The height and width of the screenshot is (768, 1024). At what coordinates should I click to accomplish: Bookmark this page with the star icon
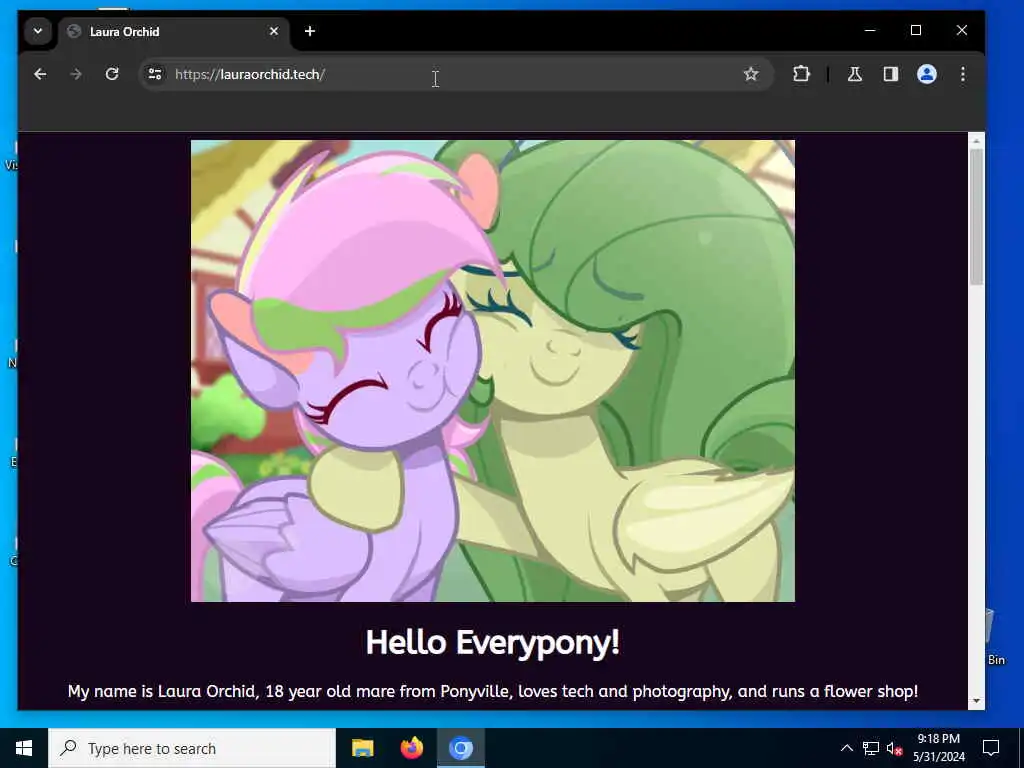(751, 74)
